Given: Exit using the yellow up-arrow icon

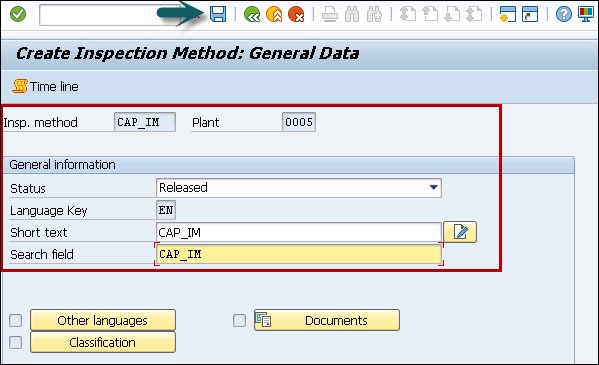Looking at the screenshot, I should (x=274, y=15).
